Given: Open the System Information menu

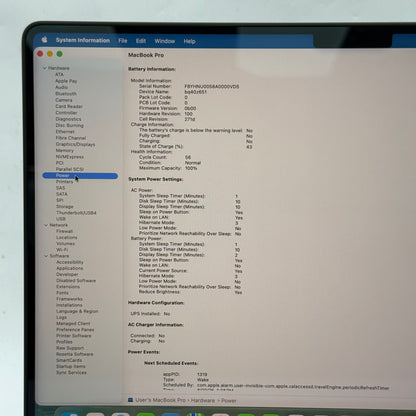Looking at the screenshot, I should pyautogui.click(x=83, y=40).
